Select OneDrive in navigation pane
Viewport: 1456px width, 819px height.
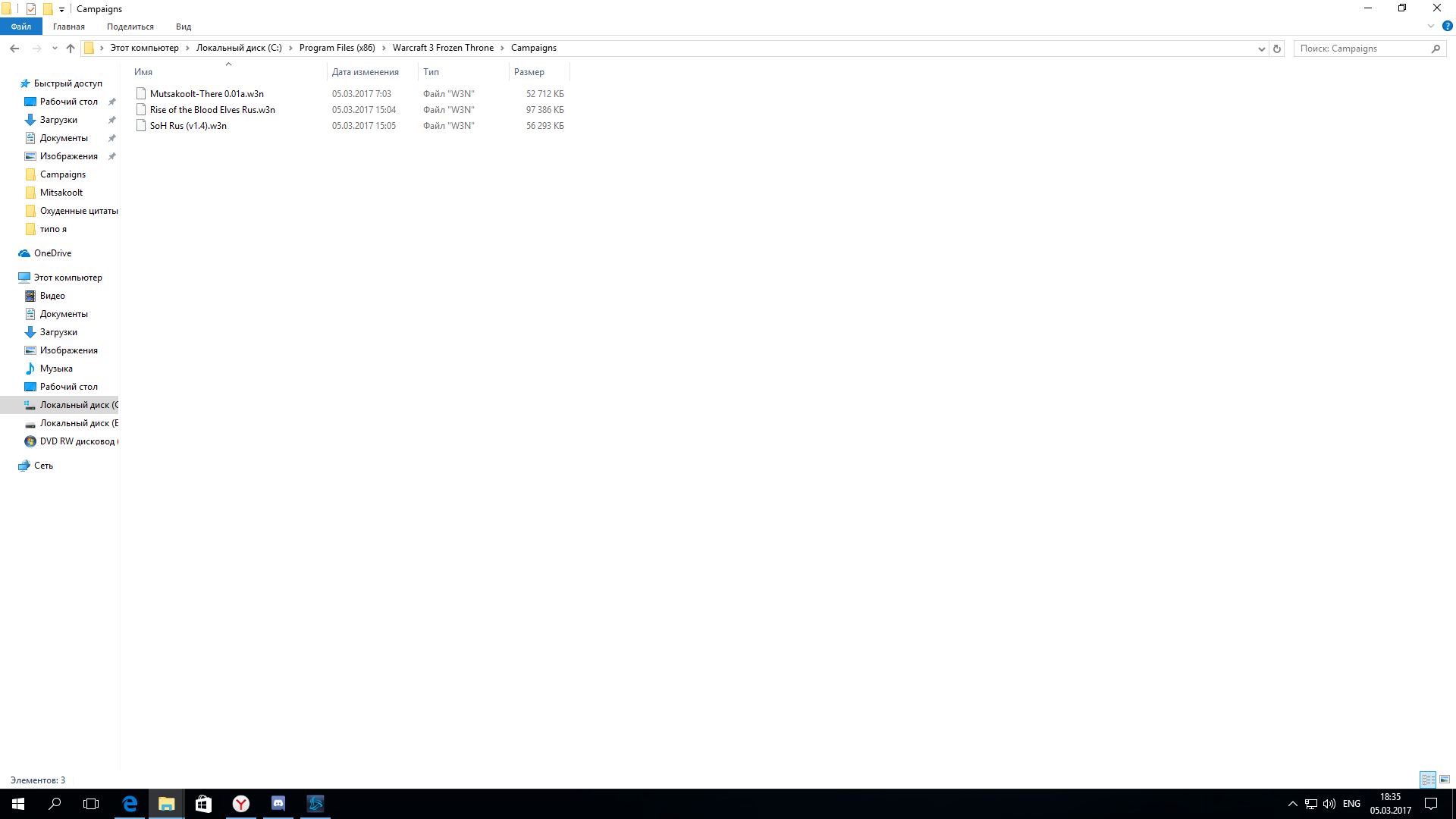click(x=52, y=253)
